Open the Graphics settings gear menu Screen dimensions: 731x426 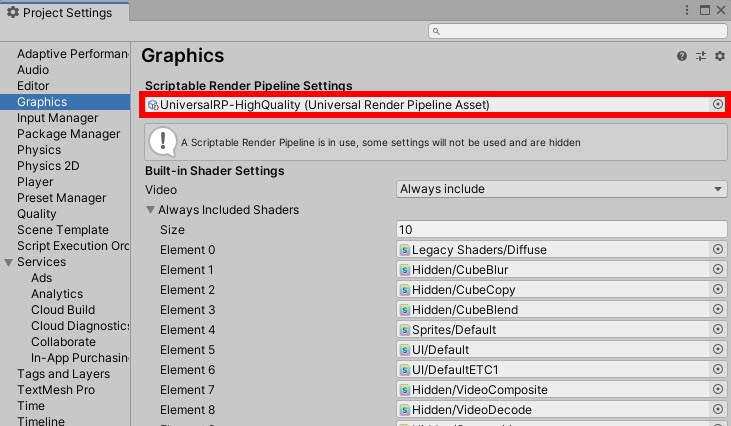click(x=720, y=56)
